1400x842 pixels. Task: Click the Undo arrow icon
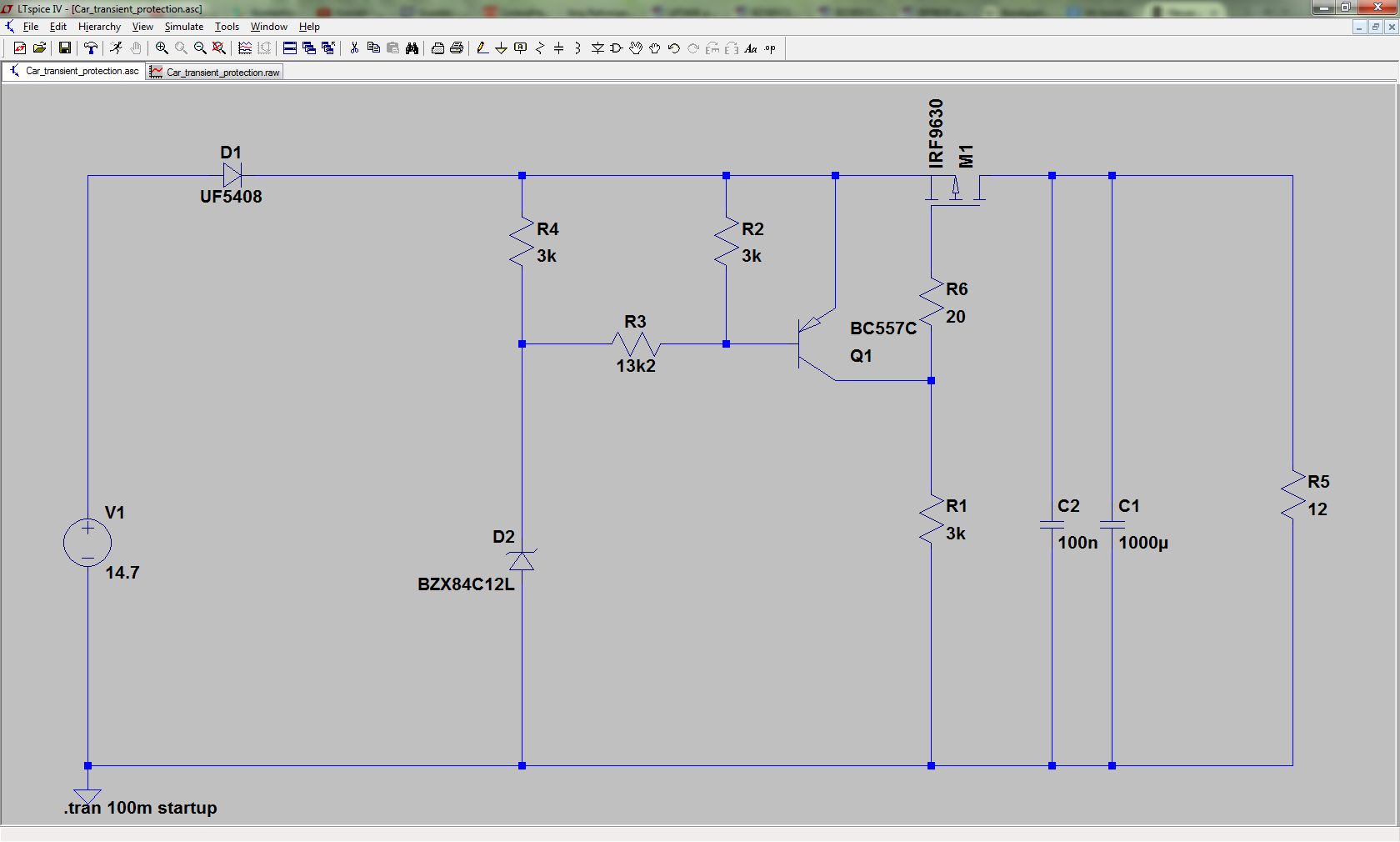(x=674, y=48)
